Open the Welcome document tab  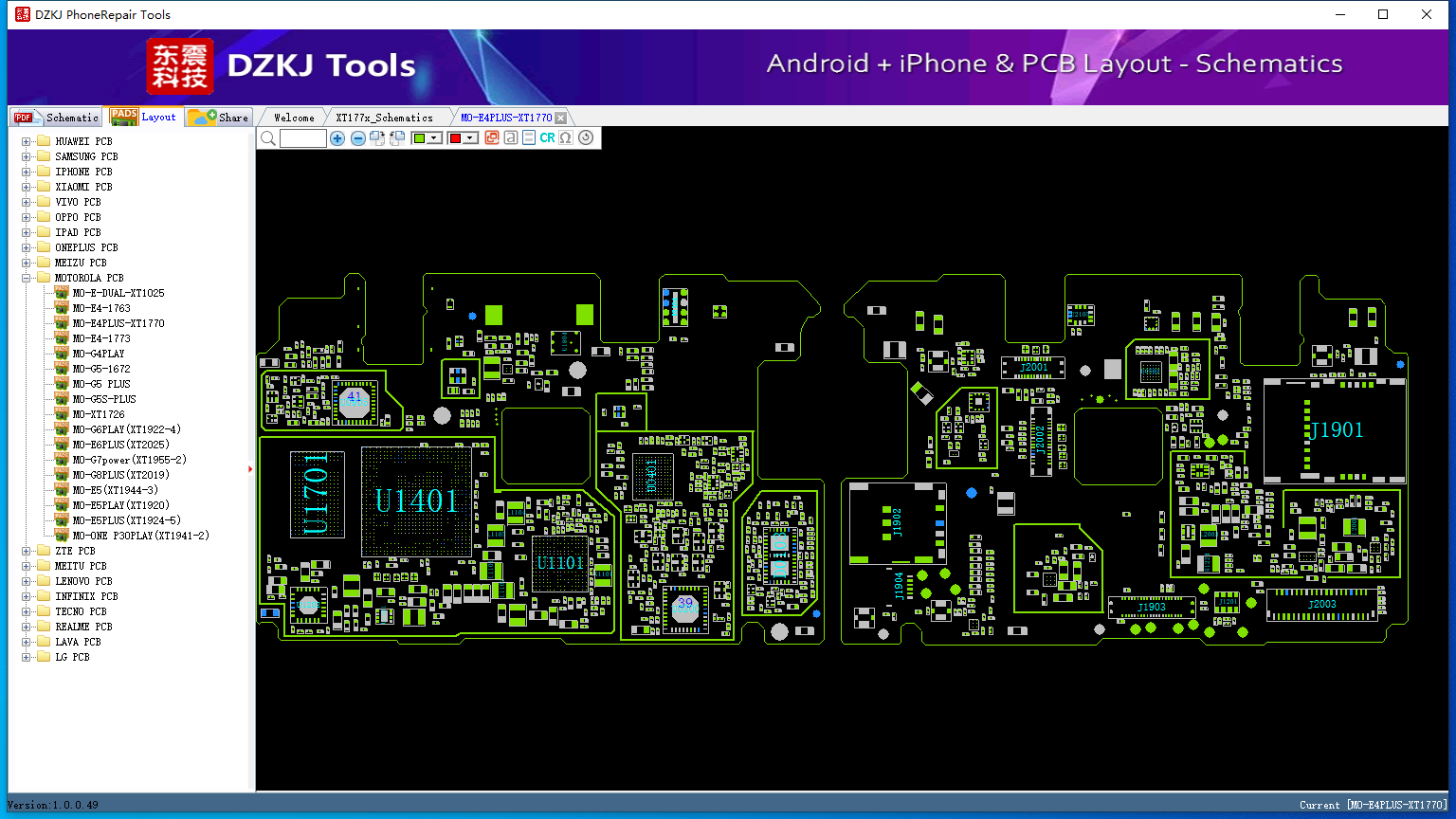click(294, 118)
